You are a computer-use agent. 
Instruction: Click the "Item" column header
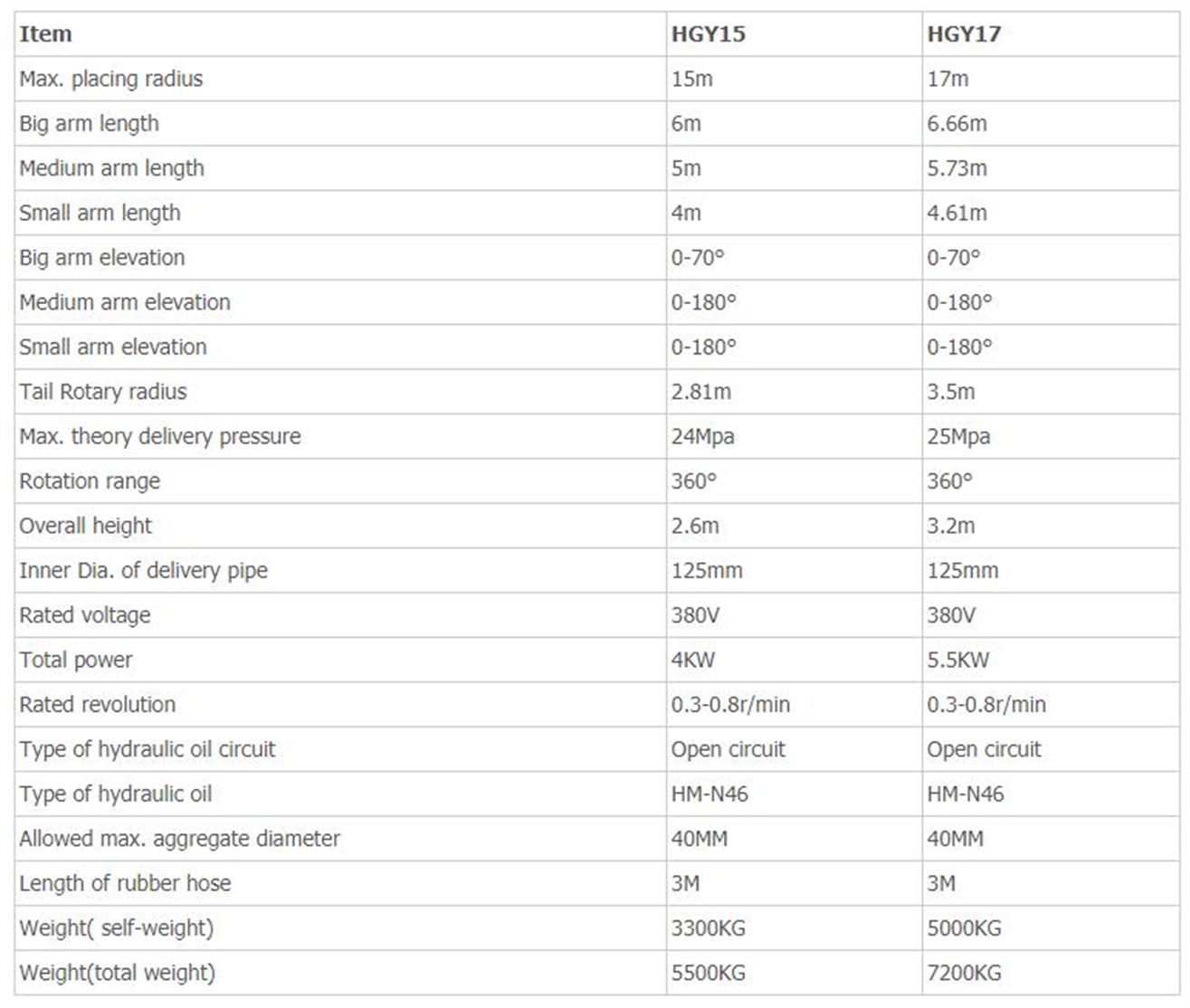[45, 34]
